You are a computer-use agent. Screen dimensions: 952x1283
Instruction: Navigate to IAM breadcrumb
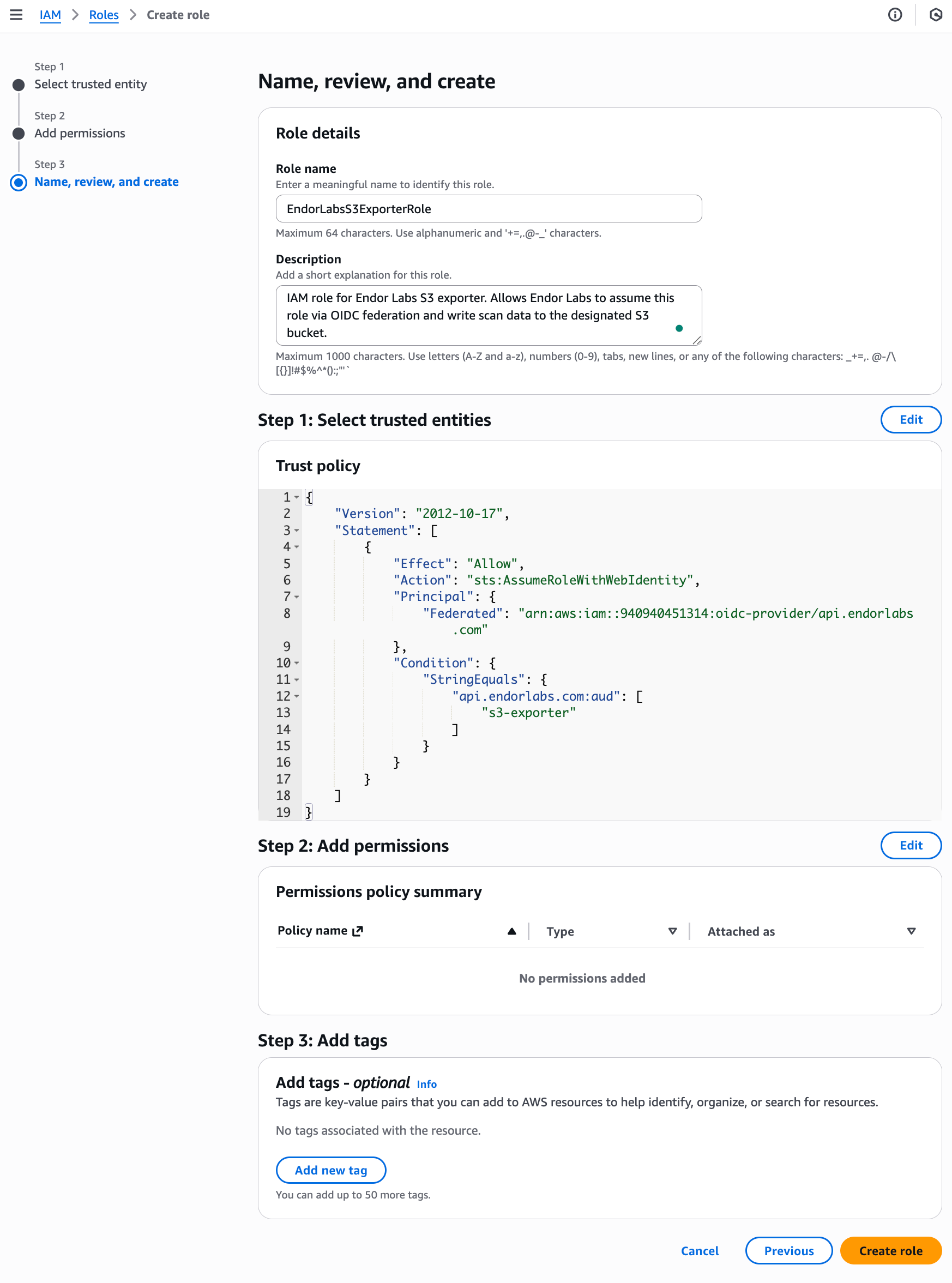(50, 15)
